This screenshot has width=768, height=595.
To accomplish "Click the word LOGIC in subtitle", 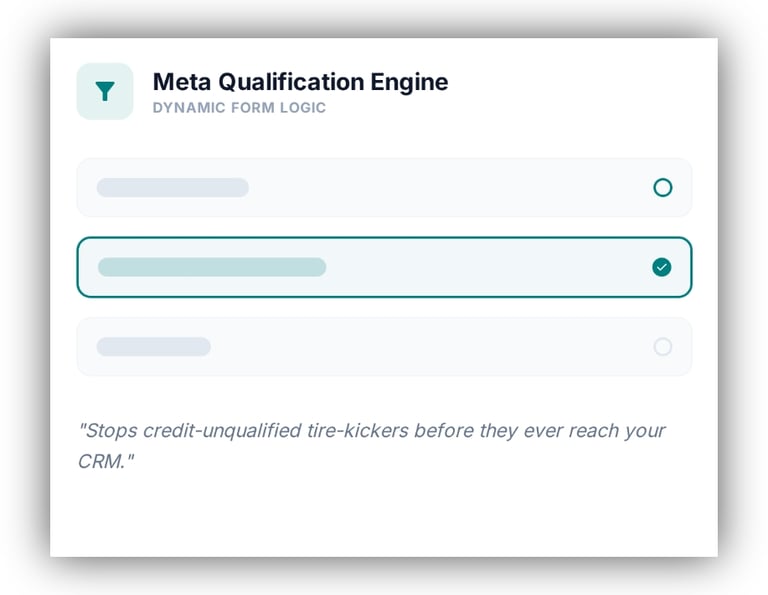I will [303, 108].
